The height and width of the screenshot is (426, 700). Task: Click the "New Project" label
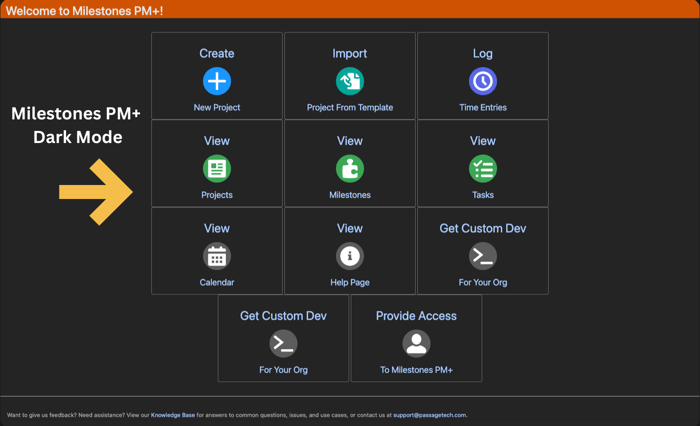pyautogui.click(x=217, y=108)
